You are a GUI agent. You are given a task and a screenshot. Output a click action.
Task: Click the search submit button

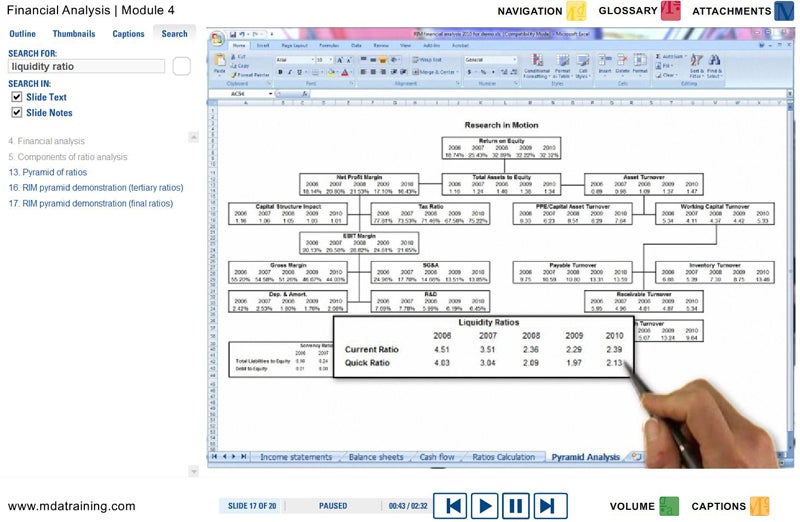[x=181, y=66]
